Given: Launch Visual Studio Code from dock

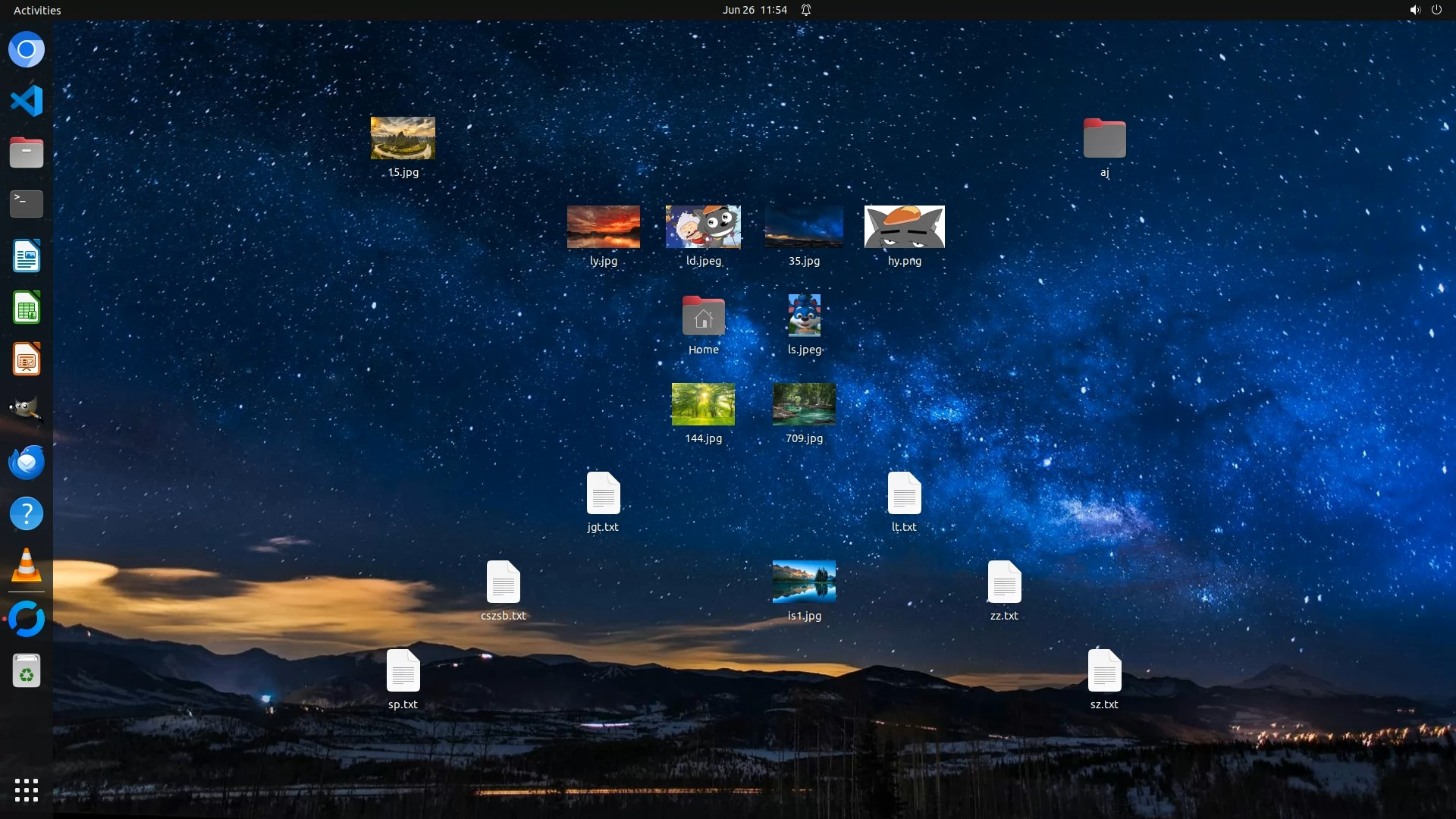Looking at the screenshot, I should pos(27,101).
